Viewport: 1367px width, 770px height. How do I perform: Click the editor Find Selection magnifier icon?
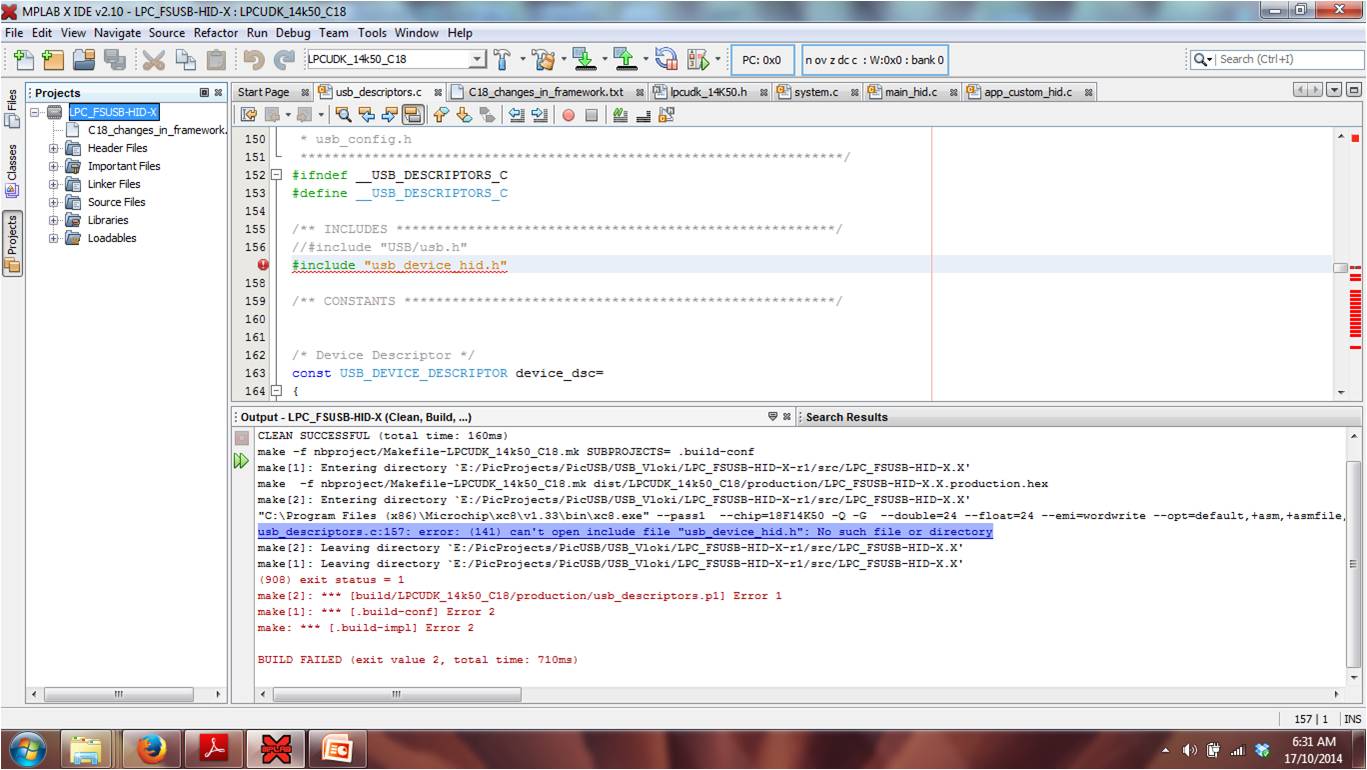[344, 115]
